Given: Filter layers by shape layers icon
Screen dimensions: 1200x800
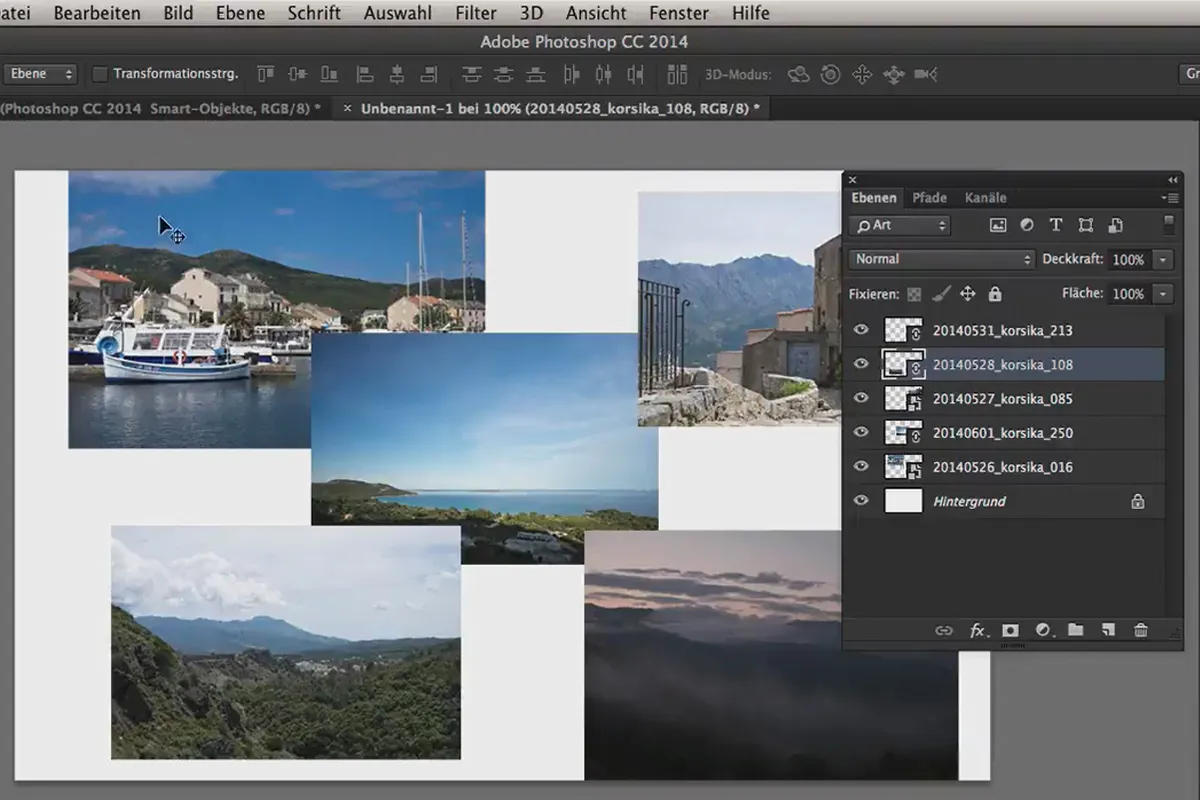Looking at the screenshot, I should pyautogui.click(x=1086, y=225).
